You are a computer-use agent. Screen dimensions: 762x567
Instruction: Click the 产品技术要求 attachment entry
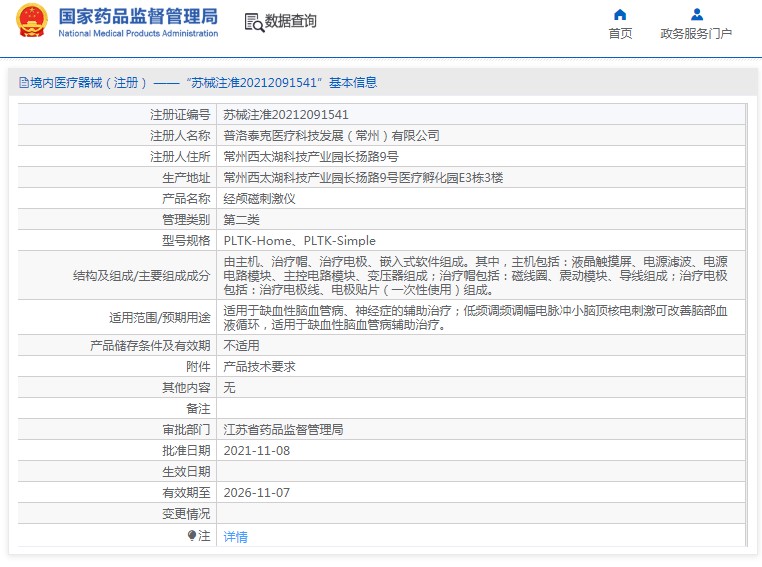259,367
